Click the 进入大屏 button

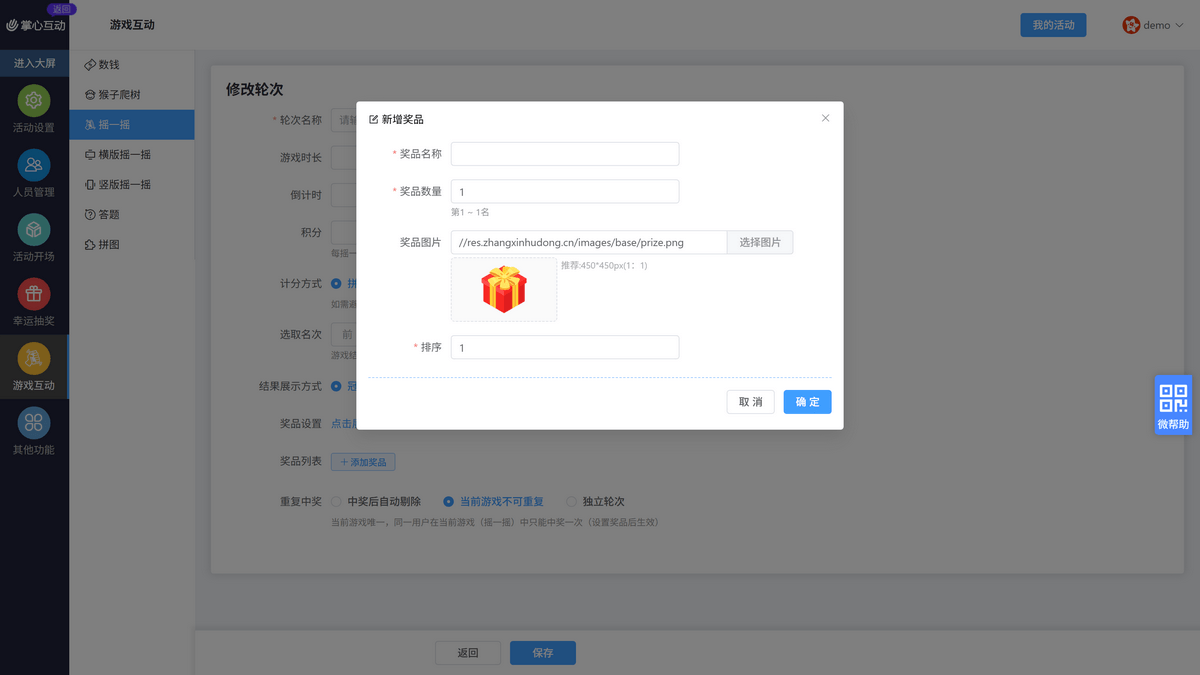click(34, 63)
